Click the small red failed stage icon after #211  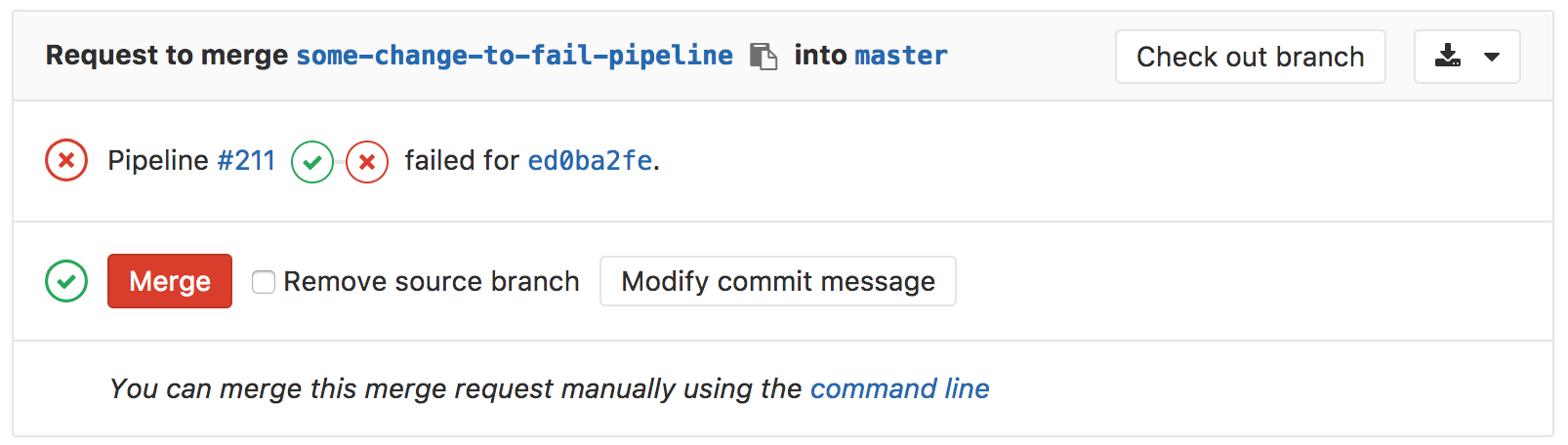pyautogui.click(x=367, y=162)
